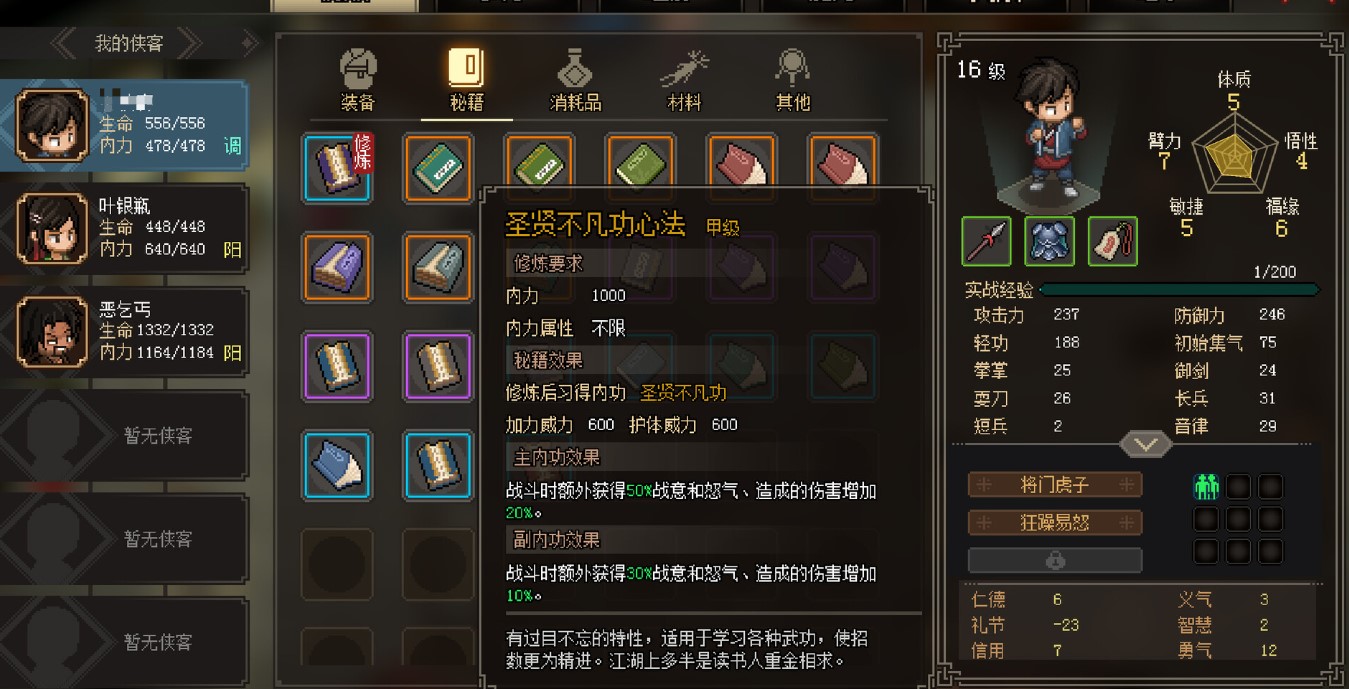Screen dimensions: 1349x689
Task: Switch to the 其他 other tab
Action: [792, 80]
